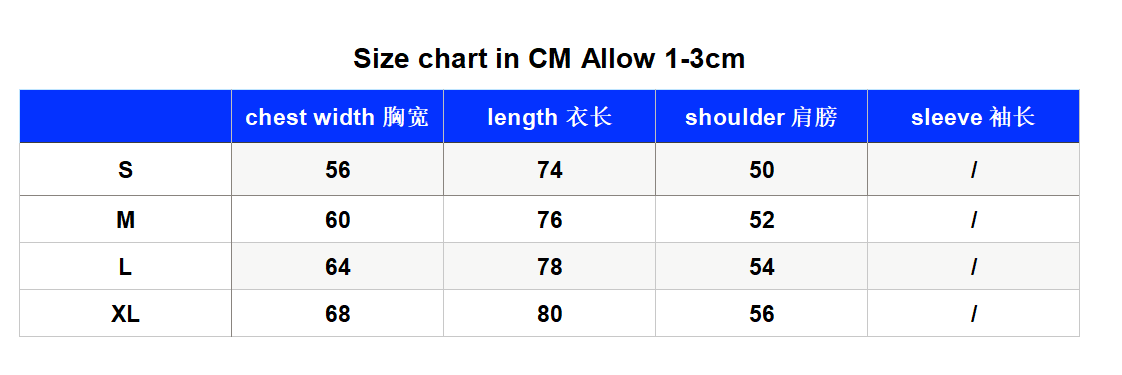Click the shoulder 肩膀 column header
This screenshot has height=375, width=1122.
[761, 117]
